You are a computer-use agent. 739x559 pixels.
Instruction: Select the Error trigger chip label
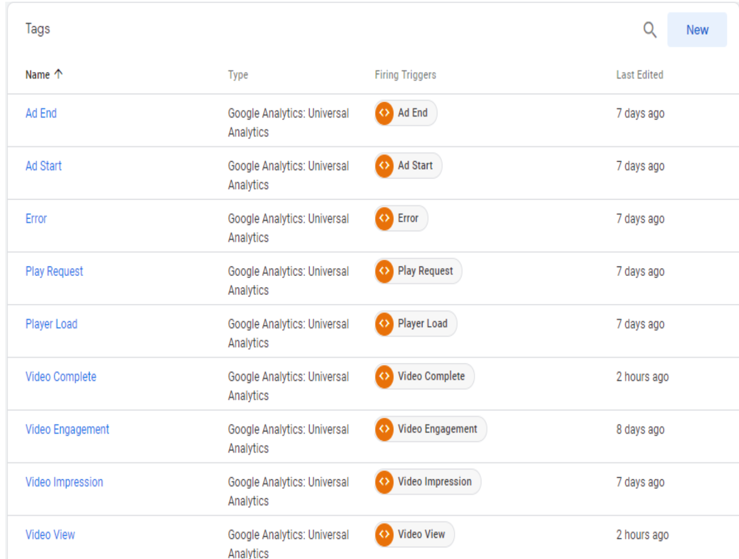408,218
